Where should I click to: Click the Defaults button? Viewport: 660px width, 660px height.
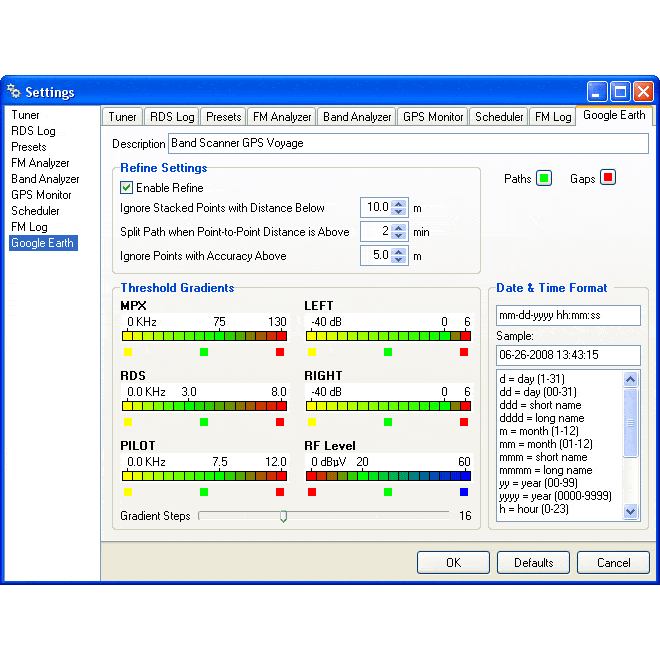[533, 562]
